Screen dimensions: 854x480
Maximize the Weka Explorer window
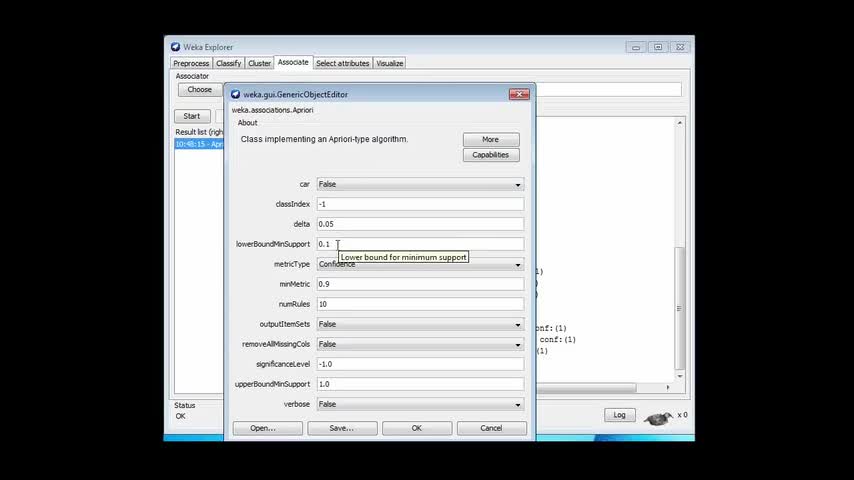[x=658, y=47]
